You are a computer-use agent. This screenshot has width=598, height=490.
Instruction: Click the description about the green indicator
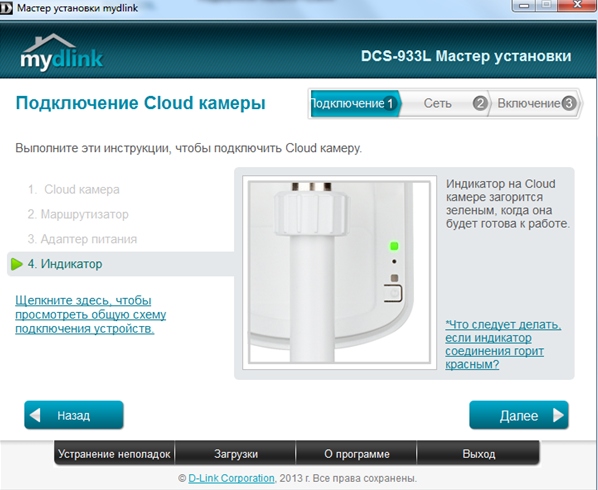(x=508, y=204)
